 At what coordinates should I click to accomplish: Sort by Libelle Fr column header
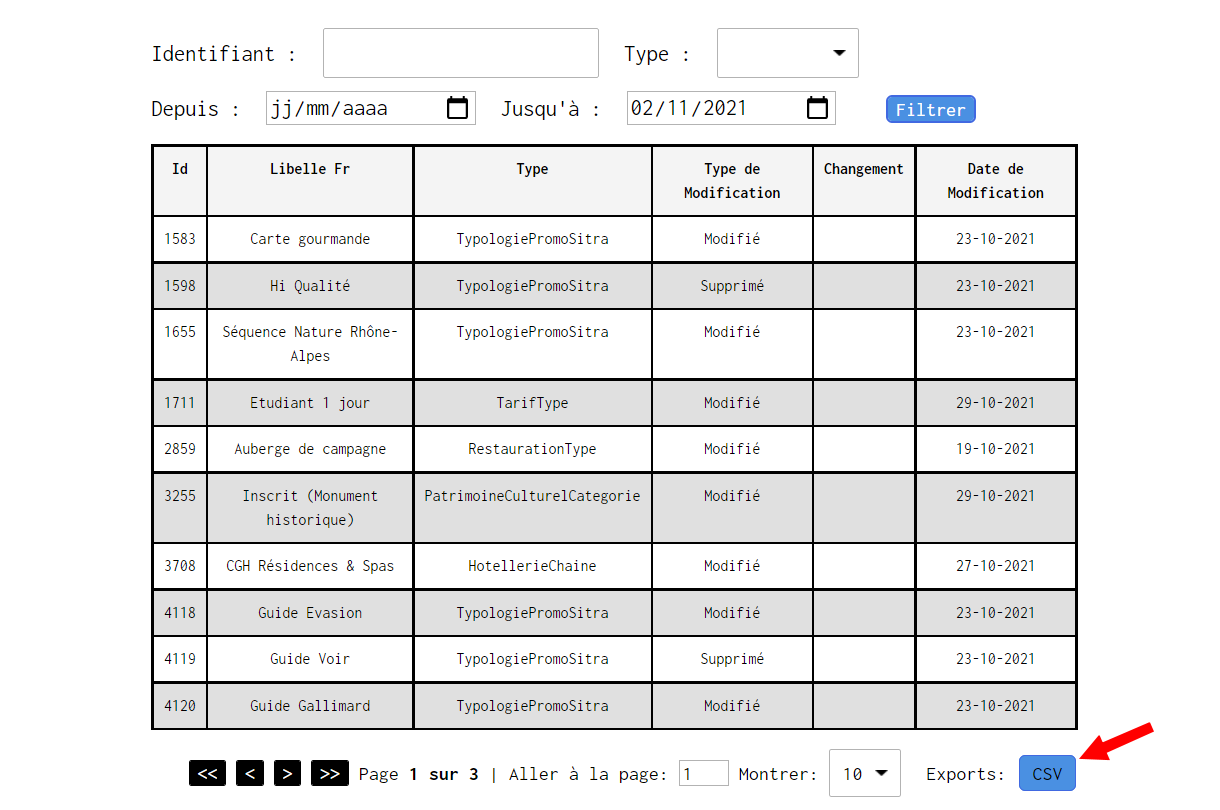pos(310,169)
